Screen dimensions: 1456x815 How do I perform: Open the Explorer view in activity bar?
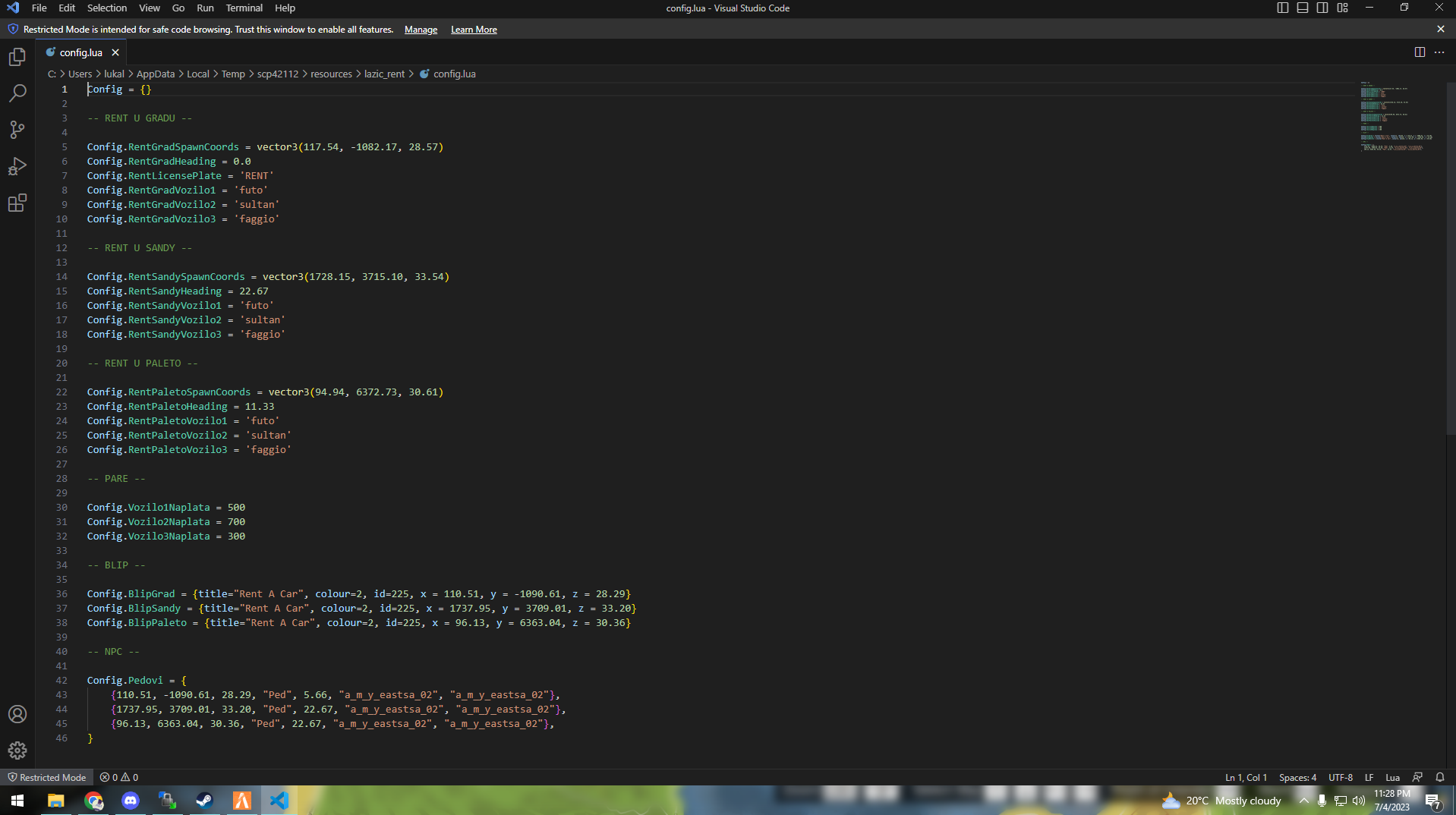pos(17,57)
